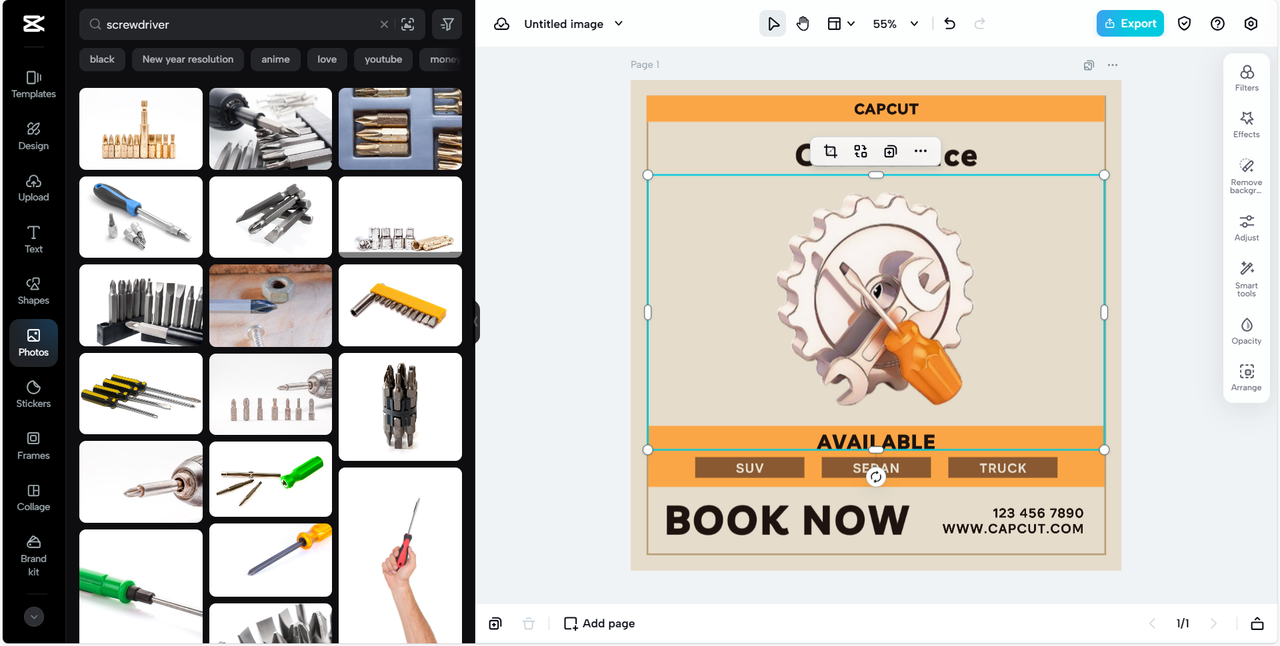Activate the Hand pan tool

803,24
